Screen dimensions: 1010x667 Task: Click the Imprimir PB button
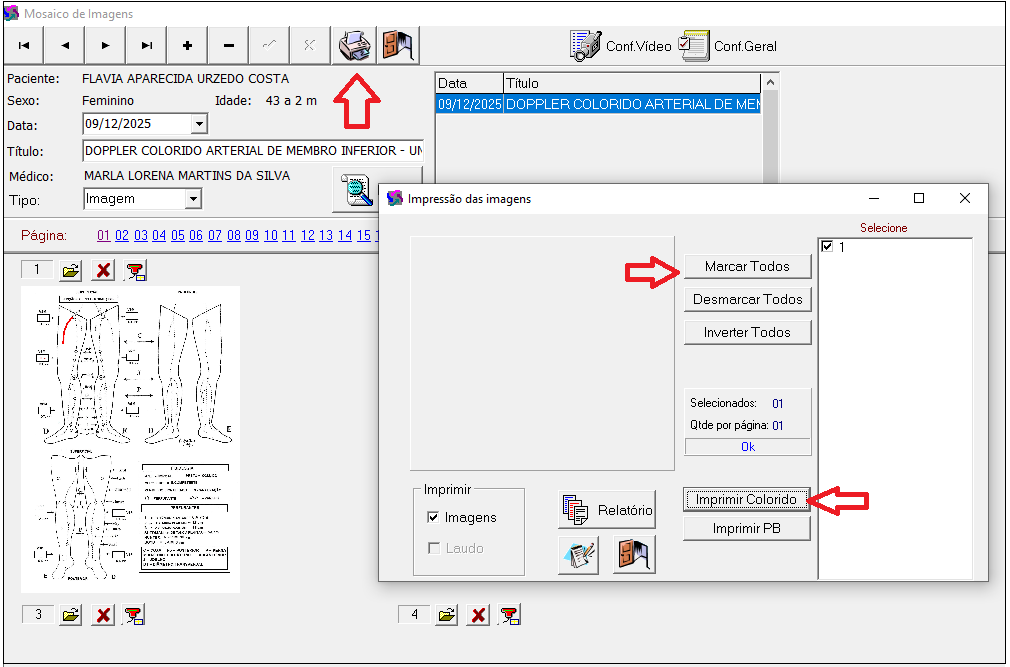point(746,528)
